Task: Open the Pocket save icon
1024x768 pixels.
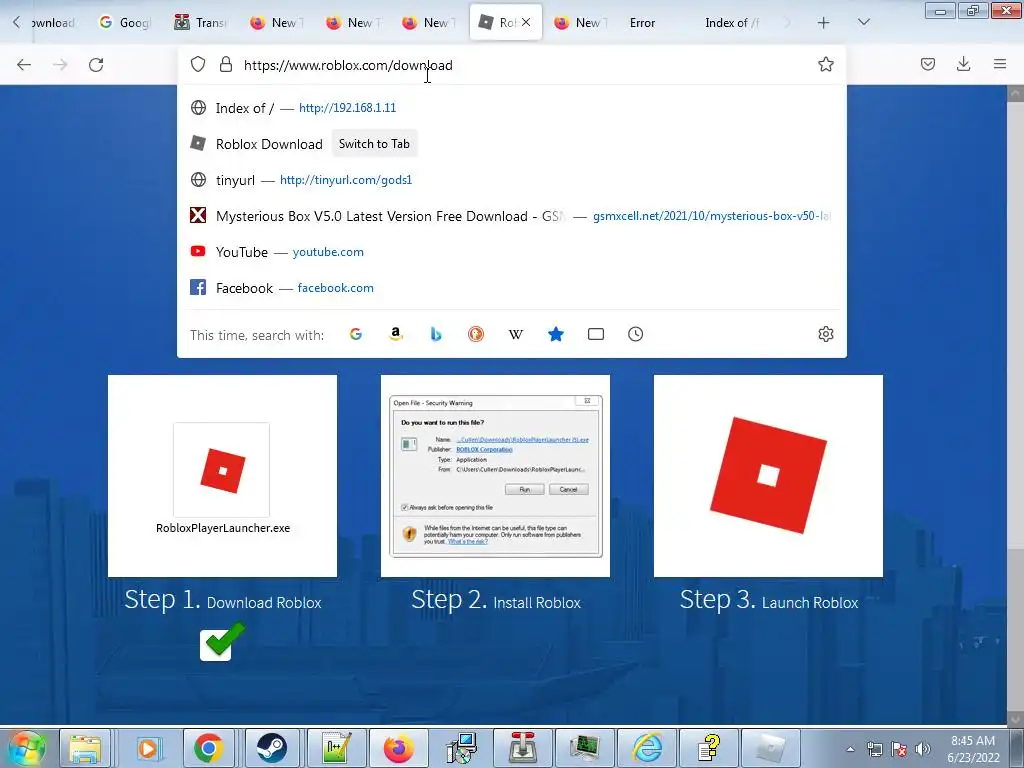Action: [927, 64]
